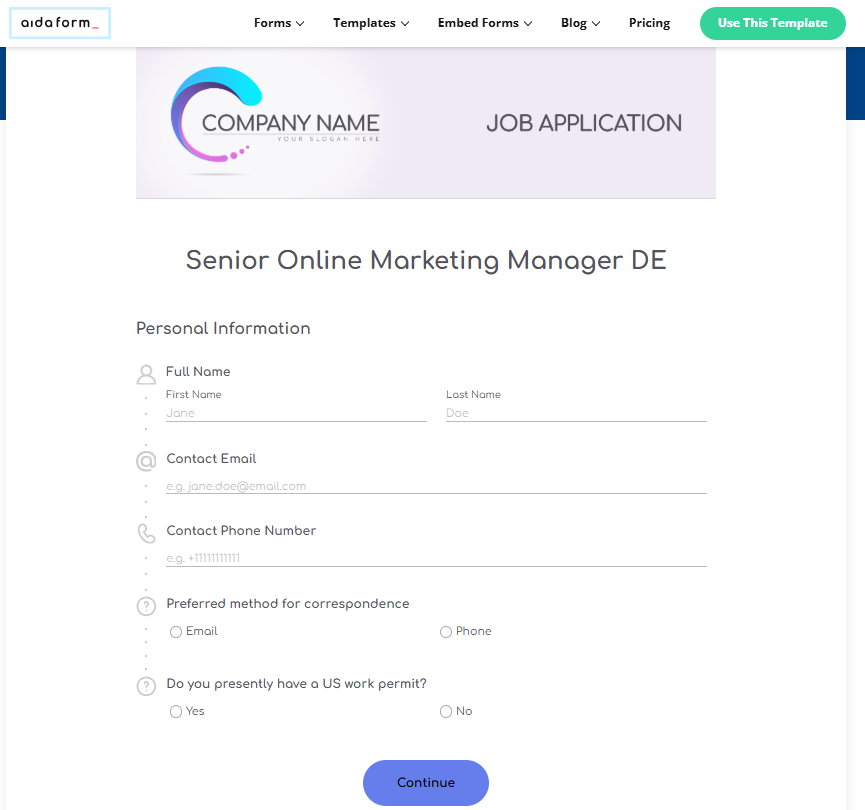Image resolution: width=865 pixels, height=810 pixels.
Task: Expand the Forms dropdown menu
Action: [279, 23]
